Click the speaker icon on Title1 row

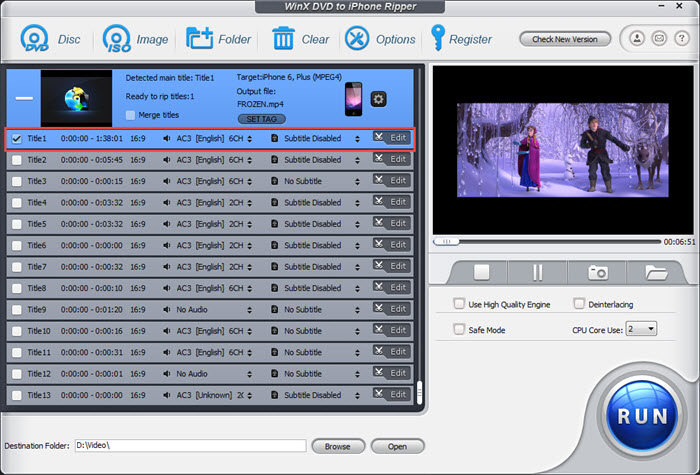167,139
